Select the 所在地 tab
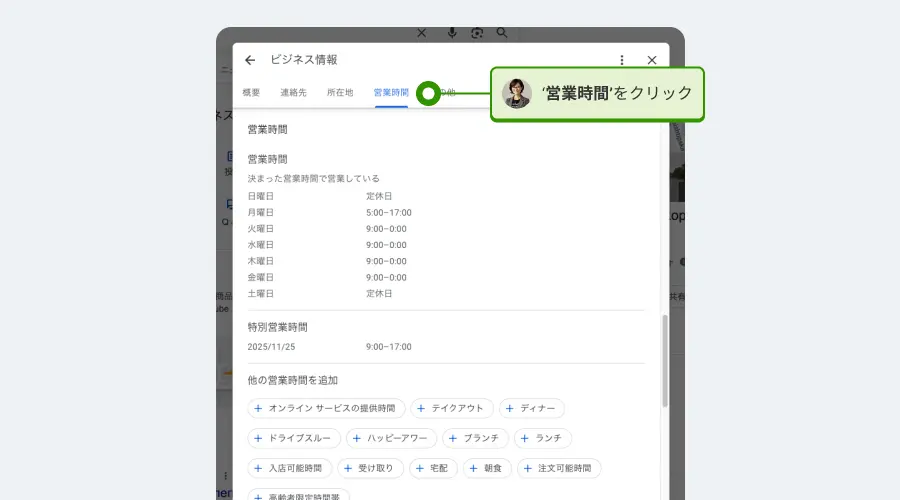The image size is (900, 500). tap(340, 93)
